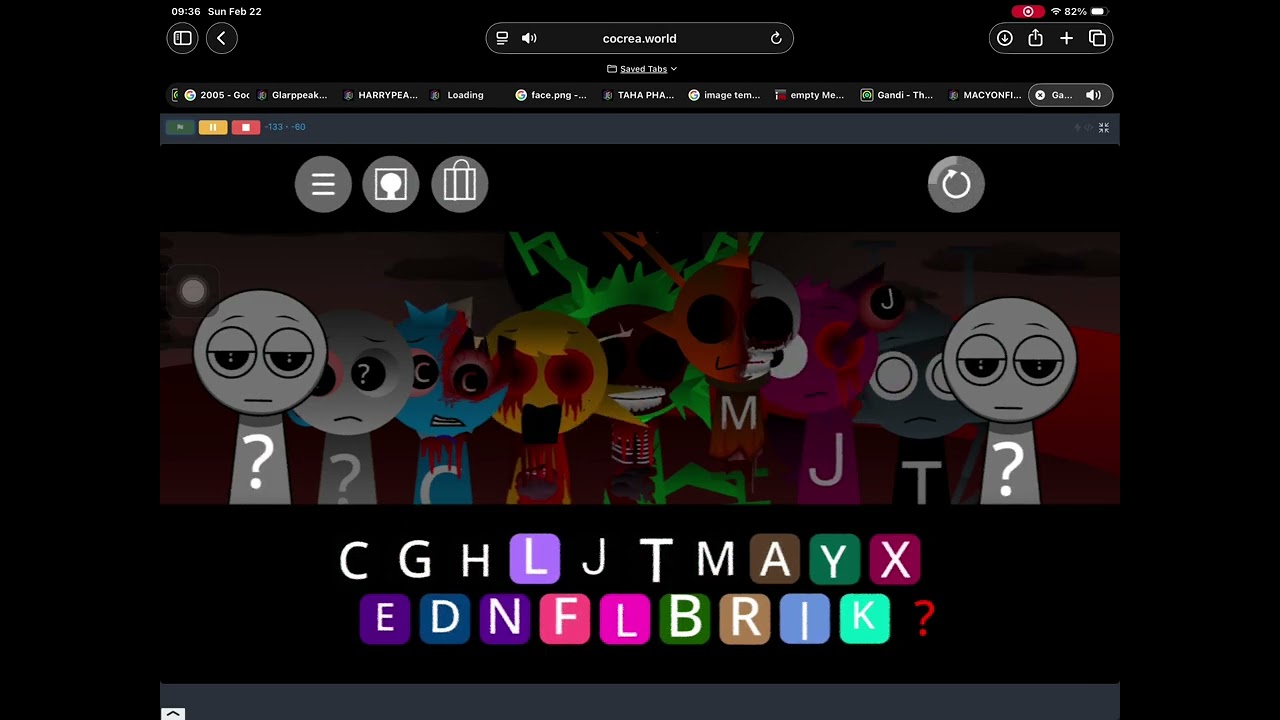Click the red question mark icon
1280x720 pixels.
pos(925,620)
